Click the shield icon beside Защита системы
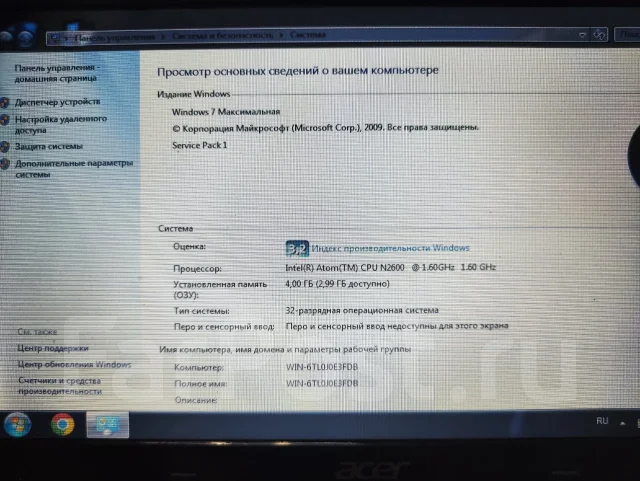Screen dimensions: 640x481 click(5, 147)
